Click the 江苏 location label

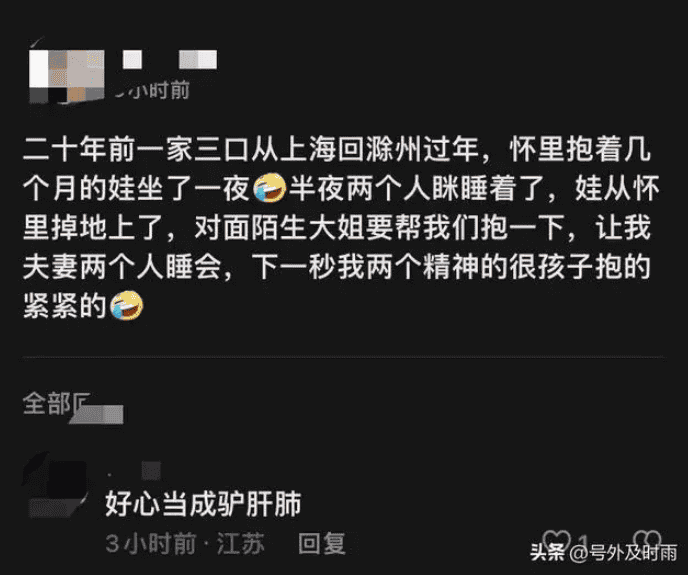coord(241,544)
